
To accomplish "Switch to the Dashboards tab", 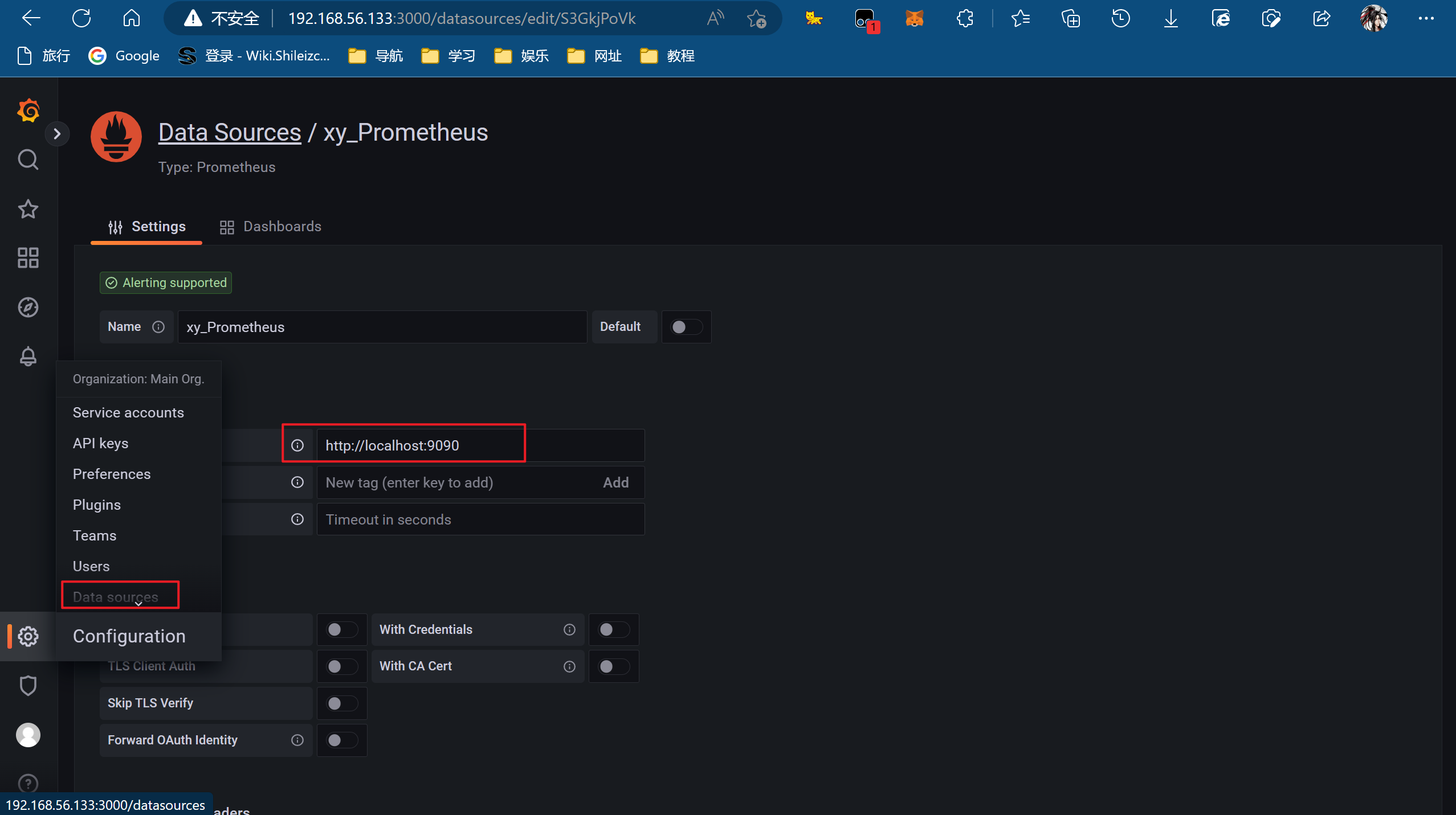I will [271, 227].
